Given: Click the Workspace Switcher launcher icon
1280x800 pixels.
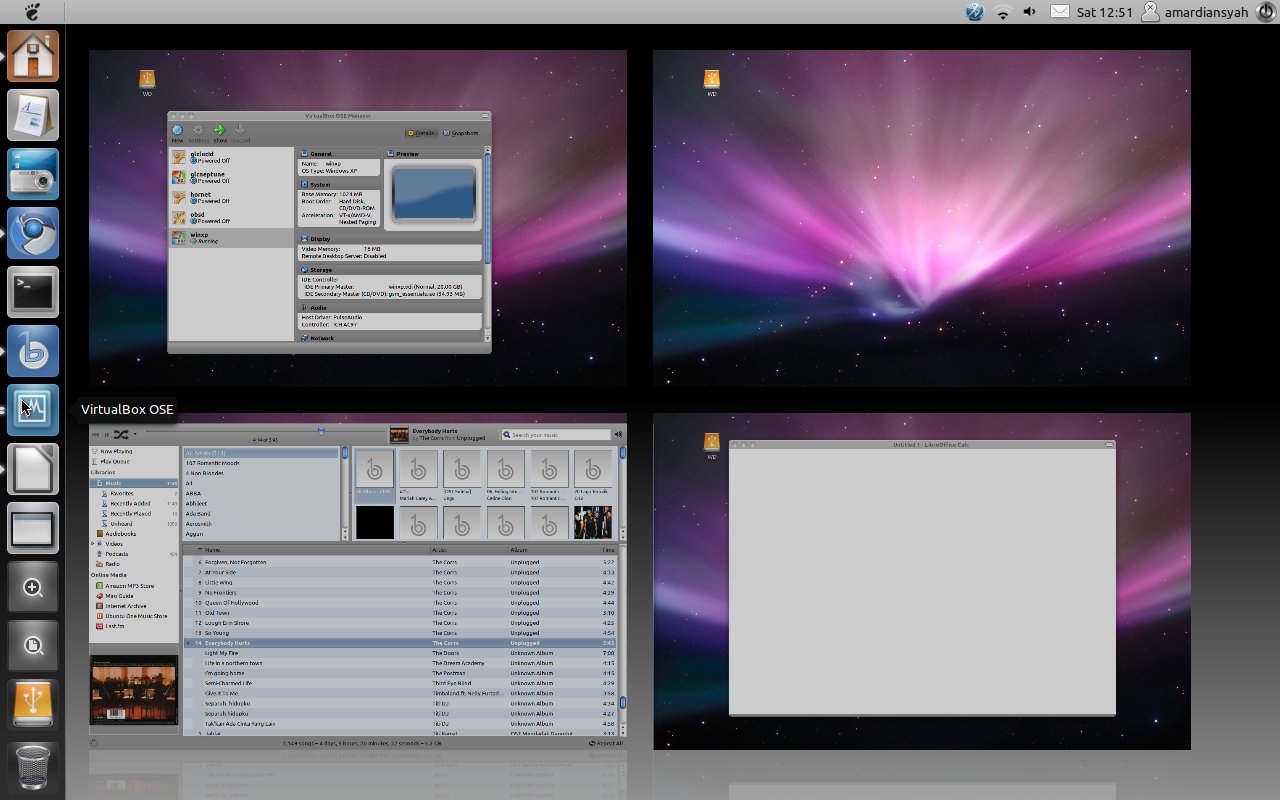Looking at the screenshot, I should pos(33,528).
